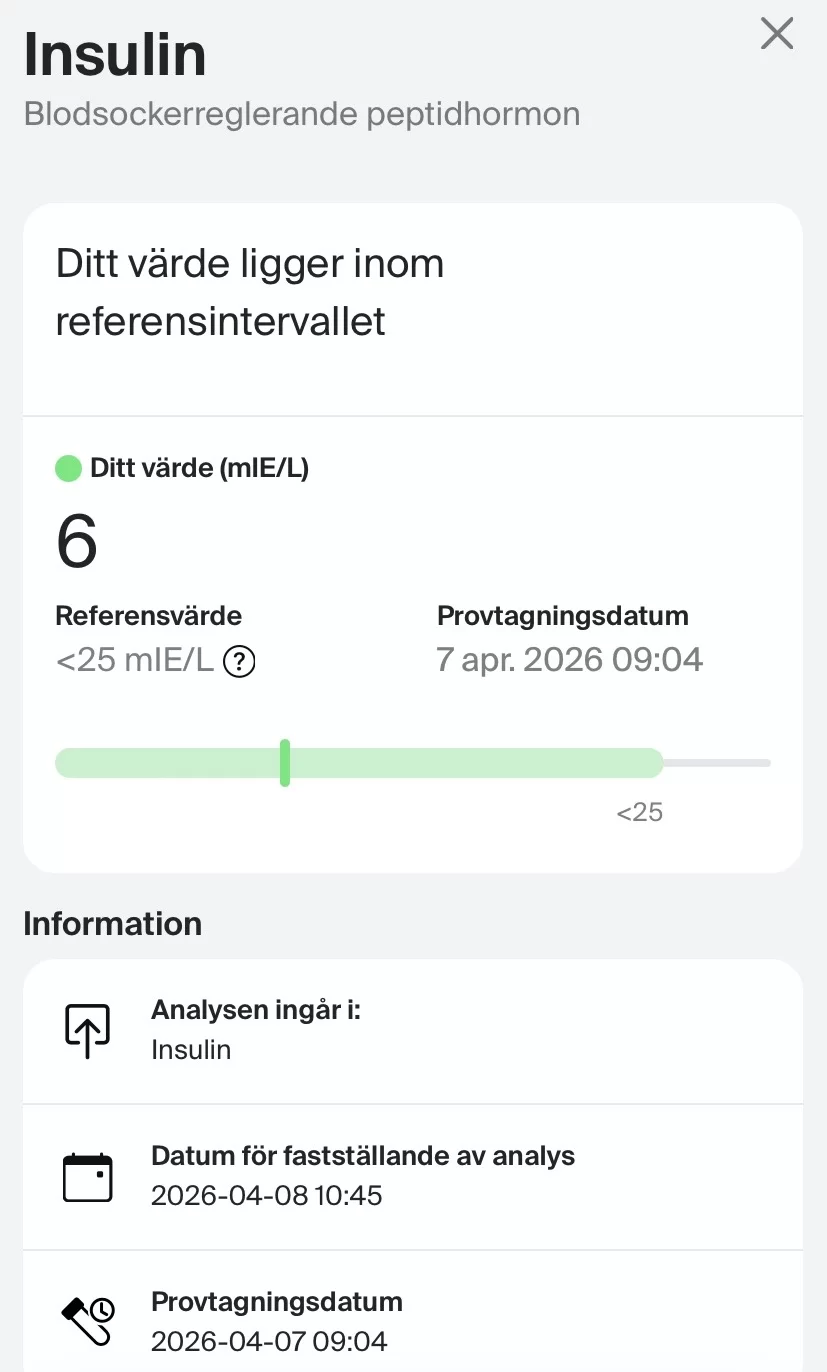Viewport: 827px width, 1372px height.
Task: Click the date 7 apr. 2026 09:04
Action: pyautogui.click(x=569, y=660)
